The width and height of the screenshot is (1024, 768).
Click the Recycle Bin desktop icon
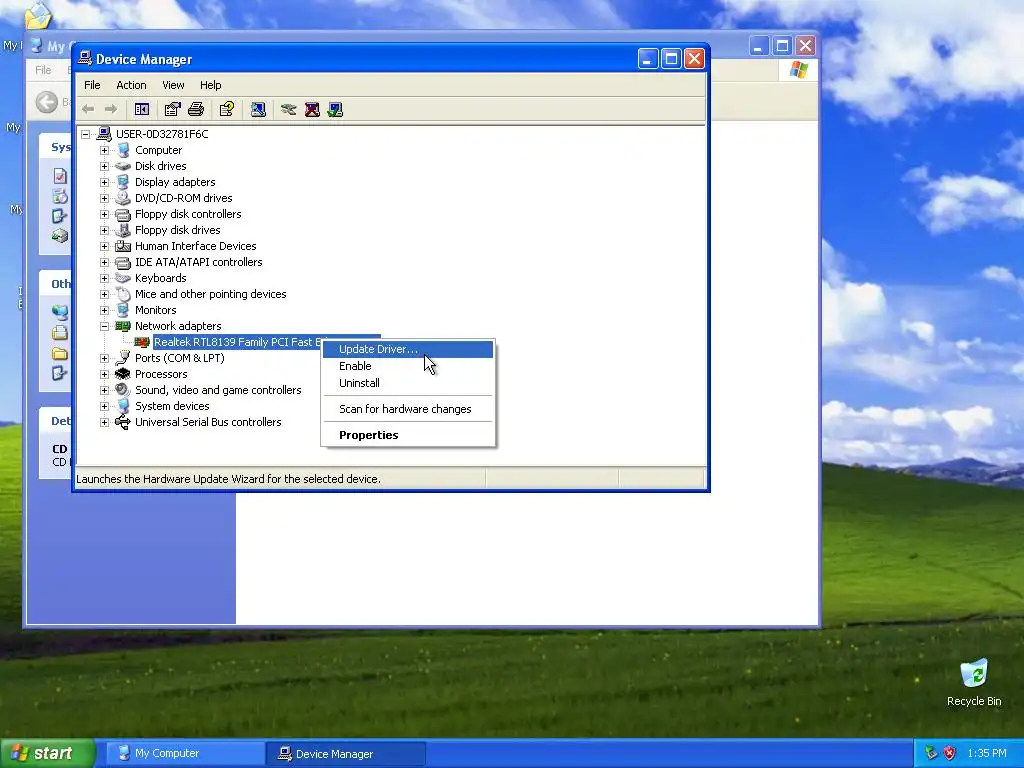974,674
